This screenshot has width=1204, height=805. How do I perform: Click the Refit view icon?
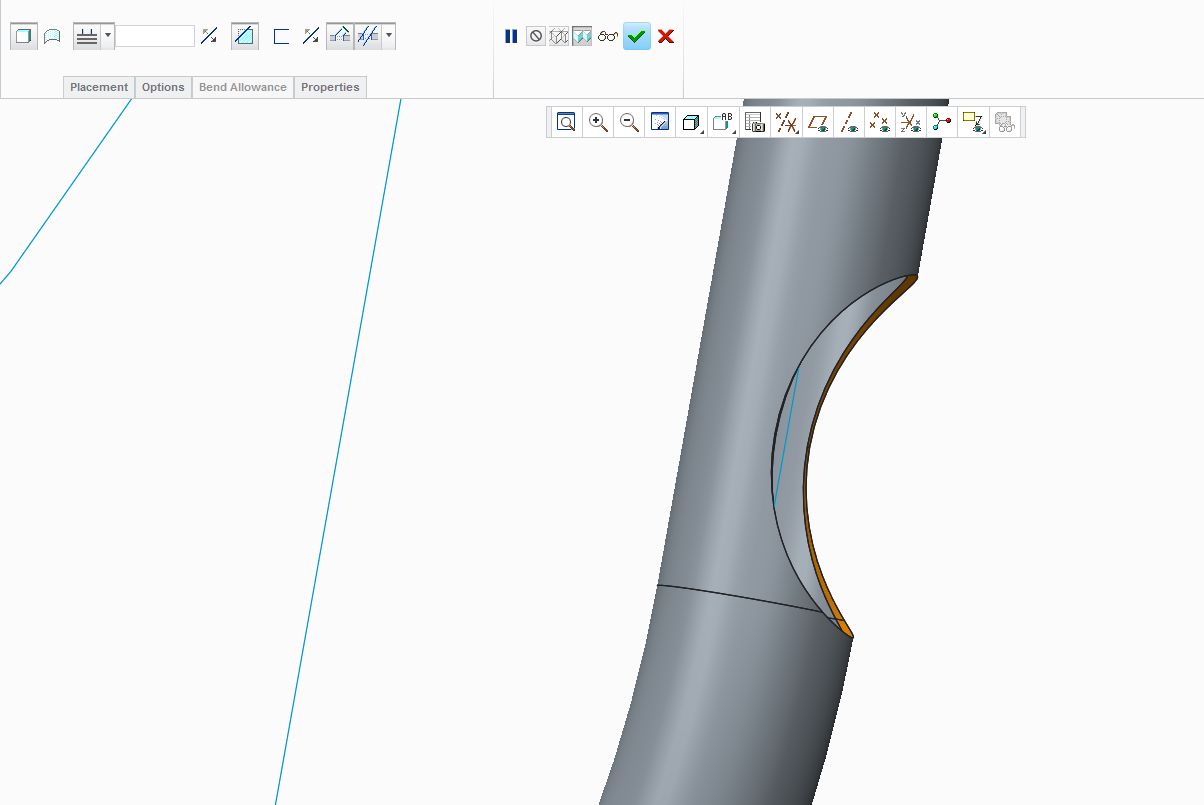(x=566, y=123)
